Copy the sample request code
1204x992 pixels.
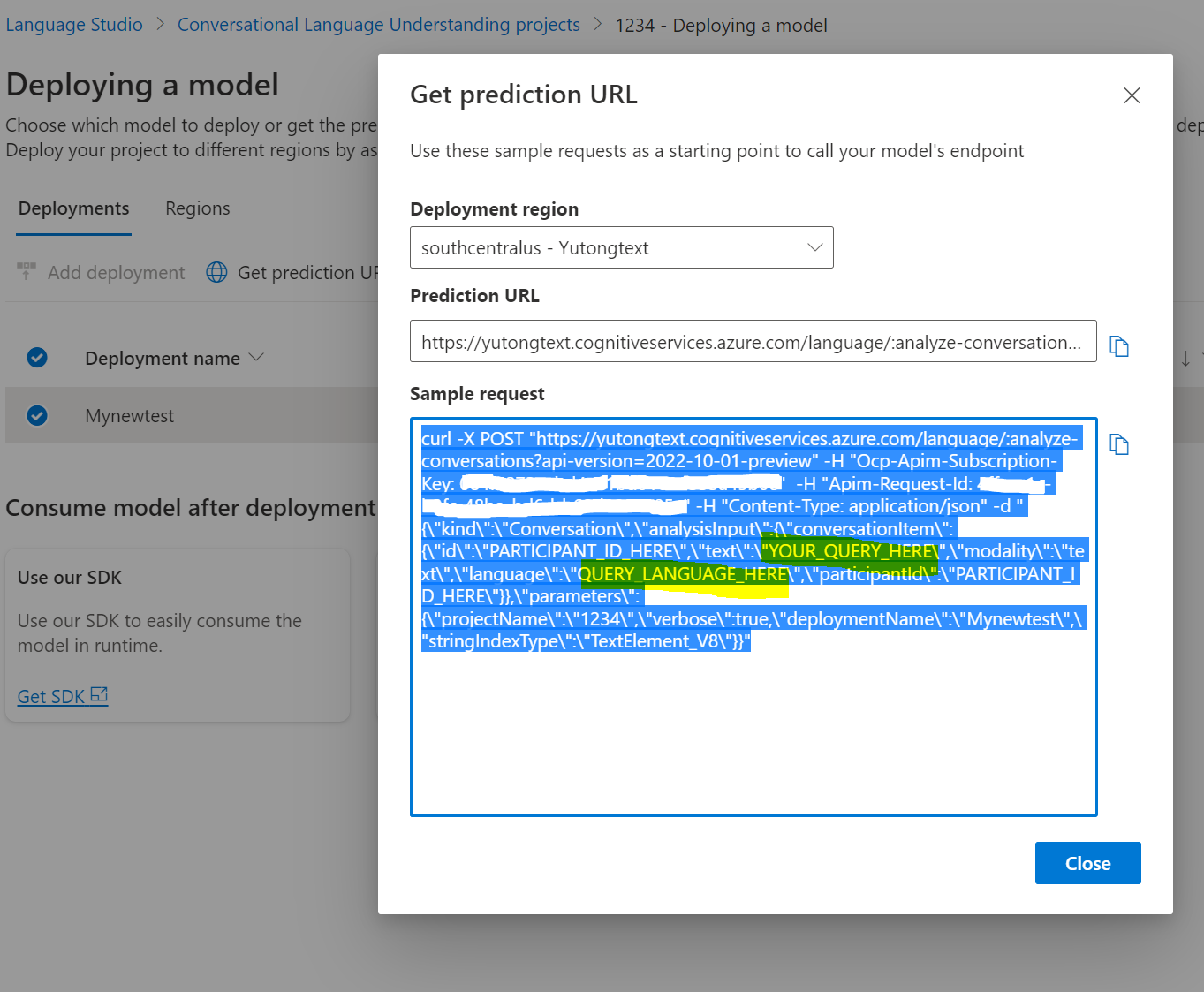pos(1118,444)
